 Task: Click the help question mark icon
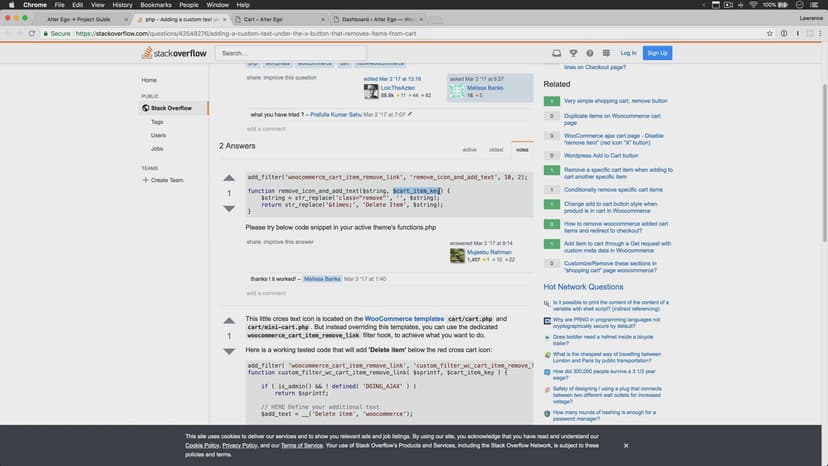(588, 53)
